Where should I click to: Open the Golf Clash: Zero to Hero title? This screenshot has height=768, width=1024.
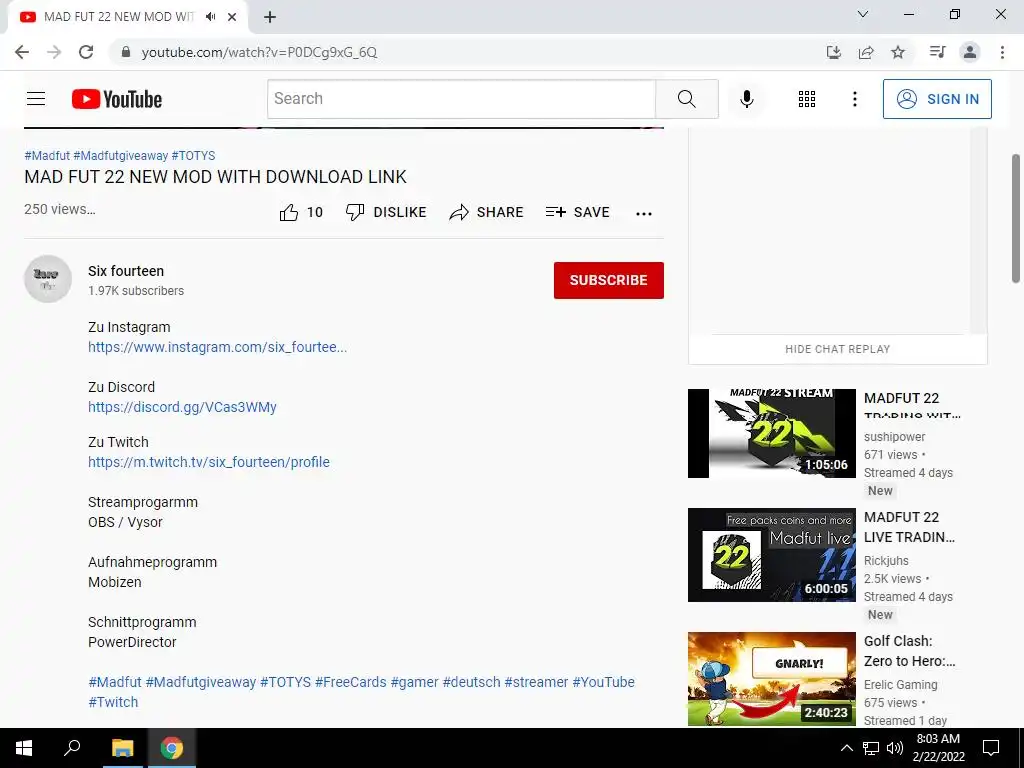[909, 651]
